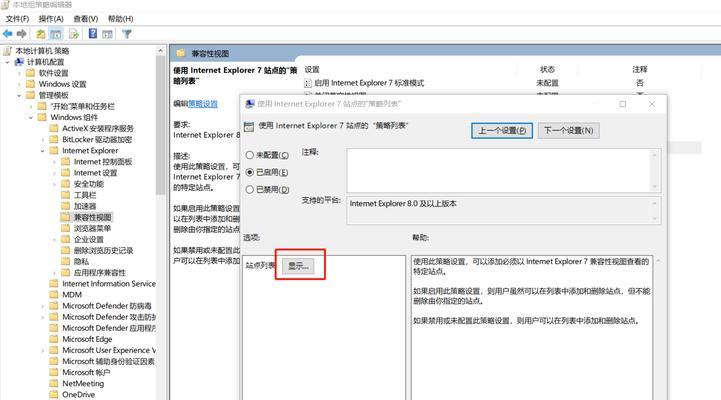
Task: Click the folder icon beside 管理模板
Action: click(x=31, y=95)
